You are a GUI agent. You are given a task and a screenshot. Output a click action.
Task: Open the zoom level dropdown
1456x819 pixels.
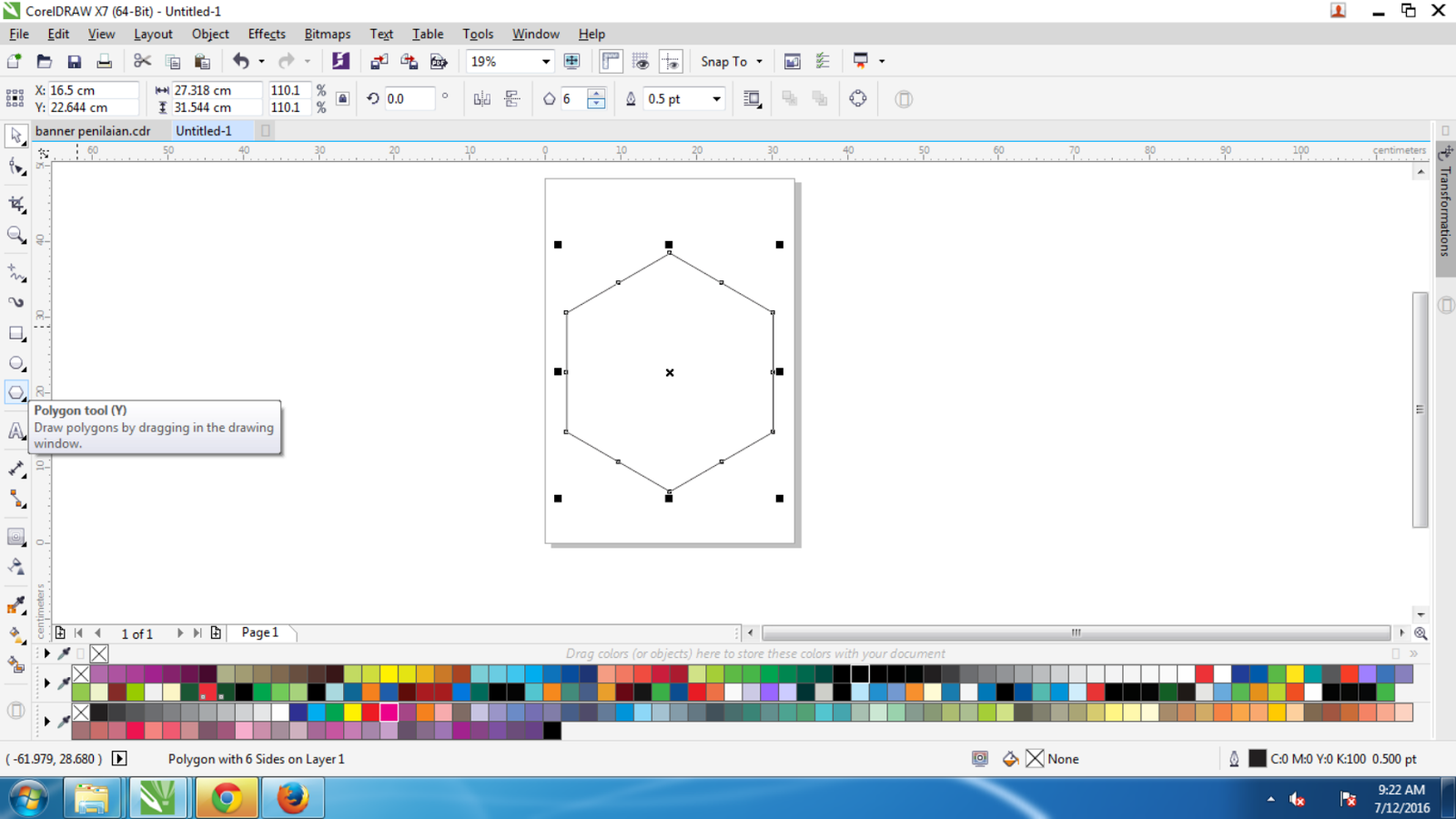tap(545, 61)
